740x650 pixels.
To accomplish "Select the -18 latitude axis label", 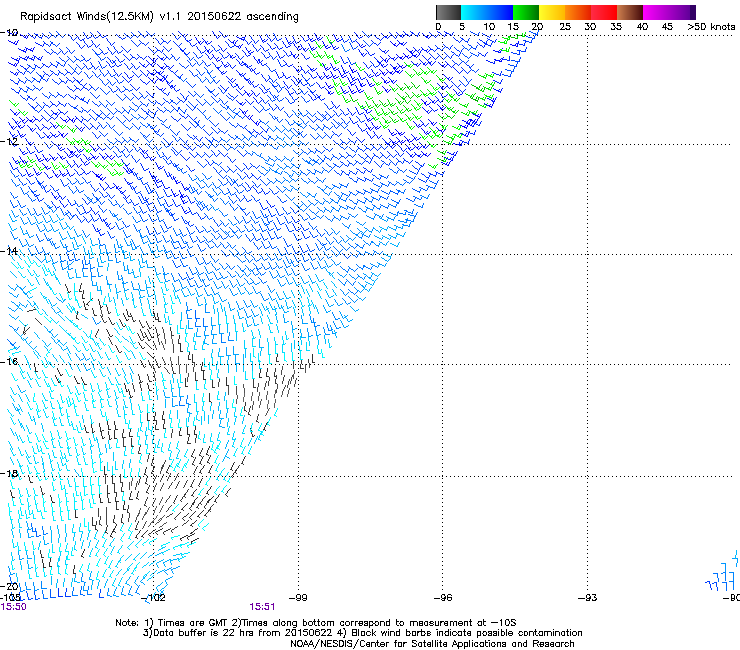I will click(x=9, y=473).
